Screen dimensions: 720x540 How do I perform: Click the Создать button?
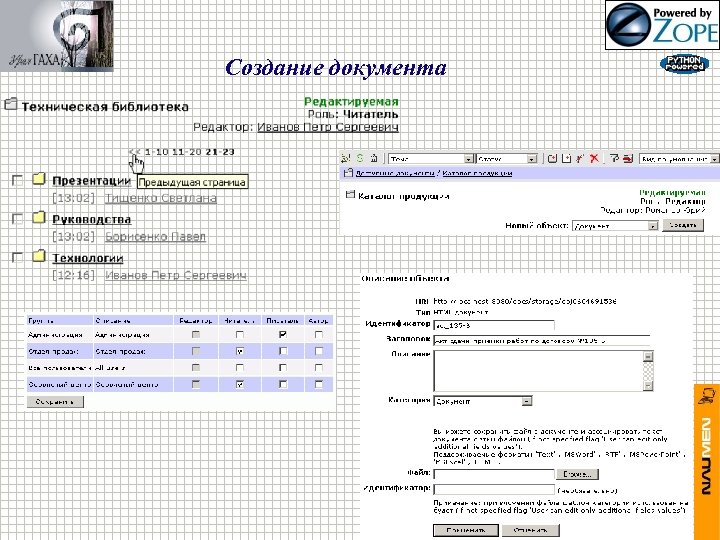[x=683, y=225]
